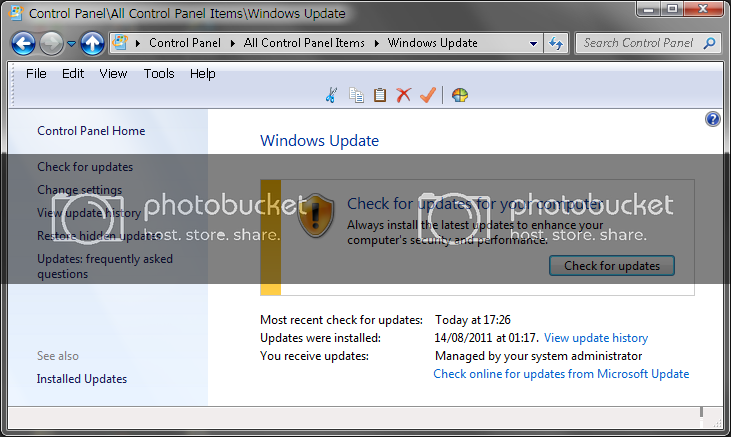Click 'Today at 17:26' text
The height and width of the screenshot is (437, 731).
pyautogui.click(x=473, y=320)
